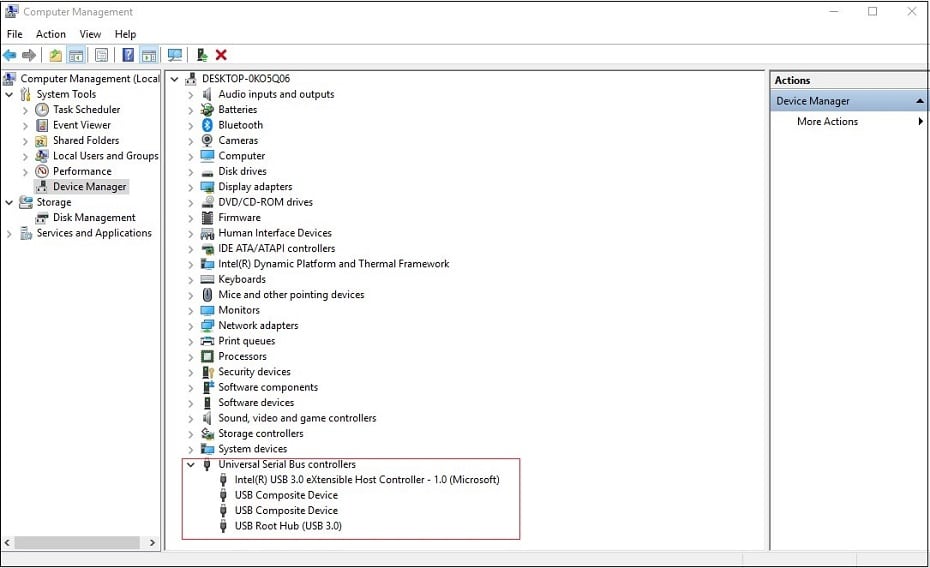Click the Mice and other pointing devices icon
The image size is (930, 568).
tap(207, 295)
